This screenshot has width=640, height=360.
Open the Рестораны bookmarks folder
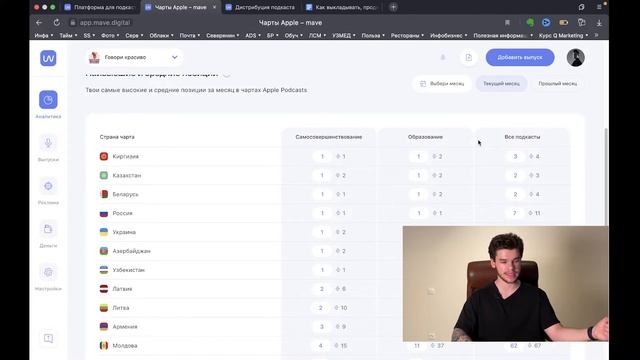coord(407,36)
